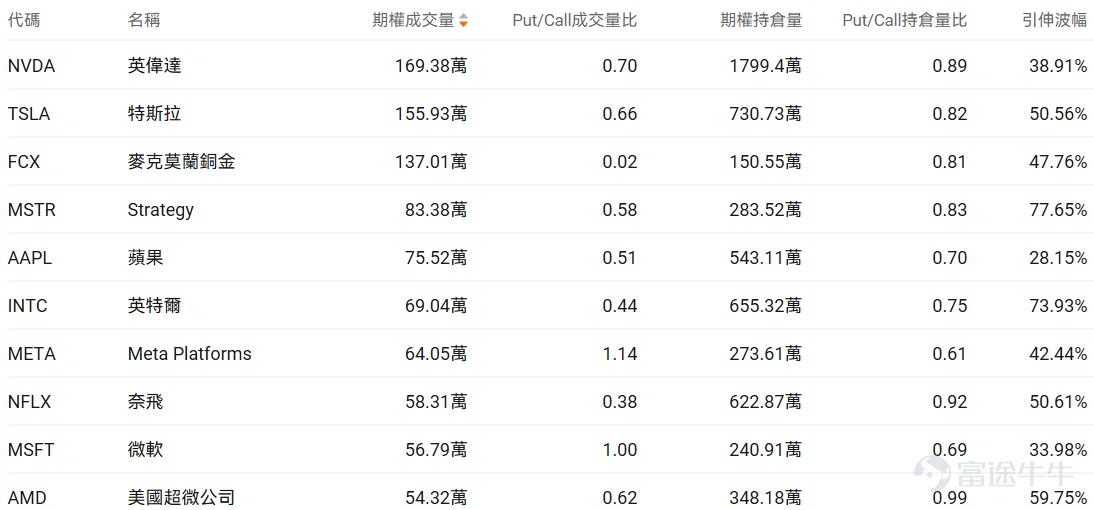Viewport: 1094px width, 510px height.
Task: Click FCX option volume 137.01萬
Action: click(x=431, y=163)
